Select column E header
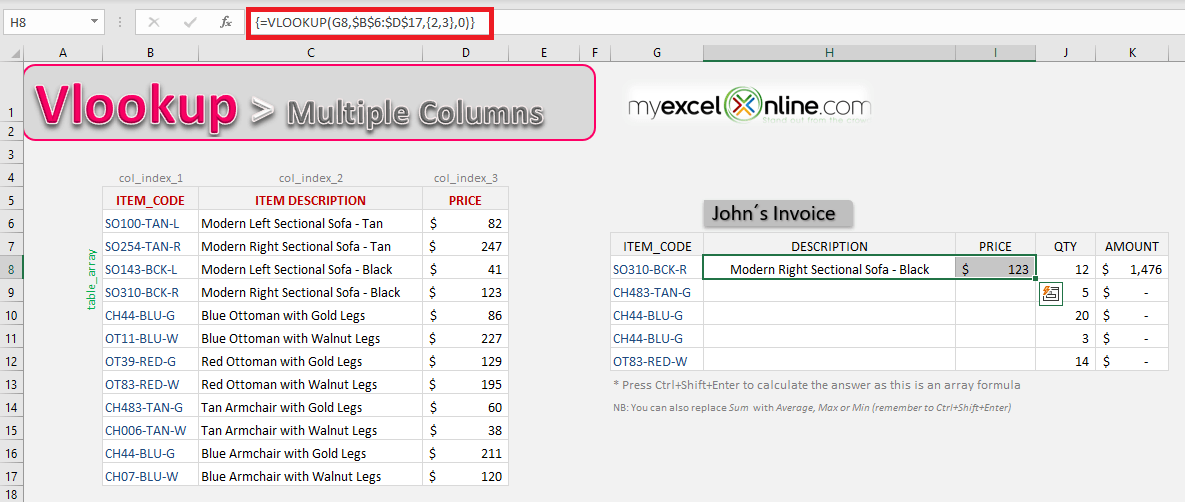The height and width of the screenshot is (502, 1185). 543,52
